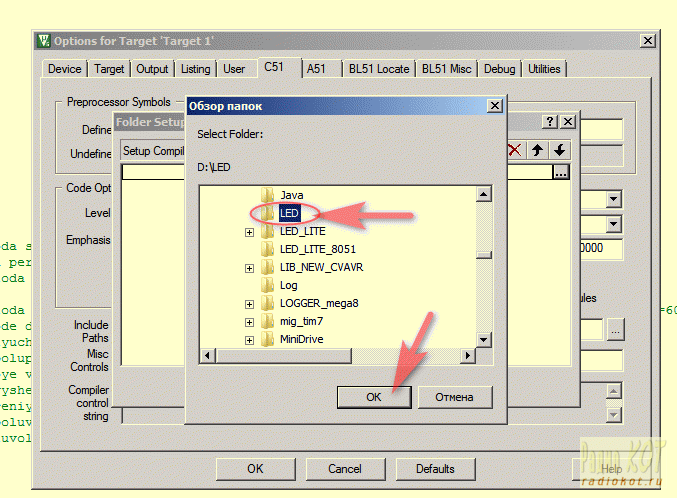This screenshot has width=677, height=498.
Task: Close the Folder Setup dialog
Action: coord(568,122)
